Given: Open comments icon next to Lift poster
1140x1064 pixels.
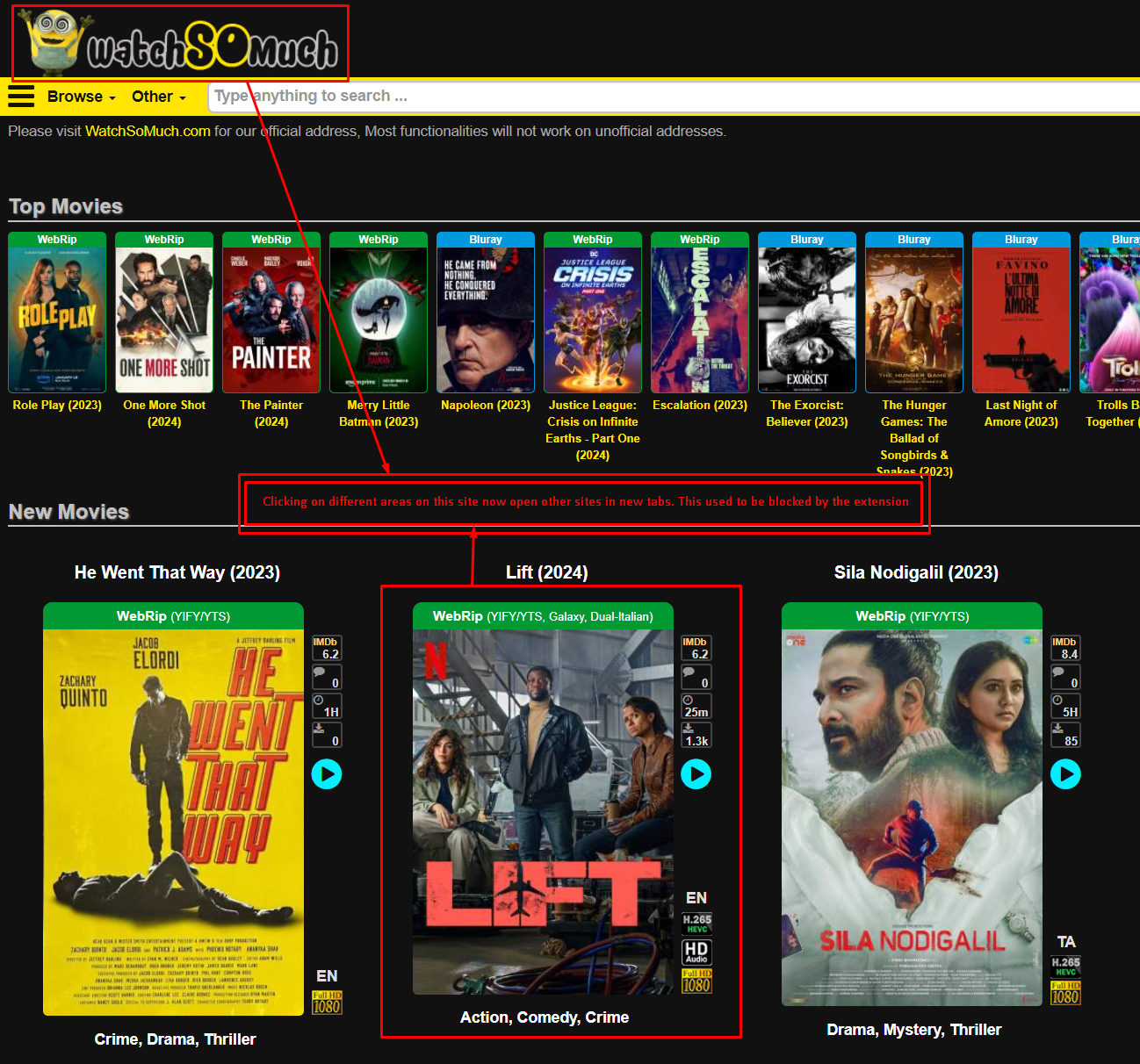Looking at the screenshot, I should (696, 677).
